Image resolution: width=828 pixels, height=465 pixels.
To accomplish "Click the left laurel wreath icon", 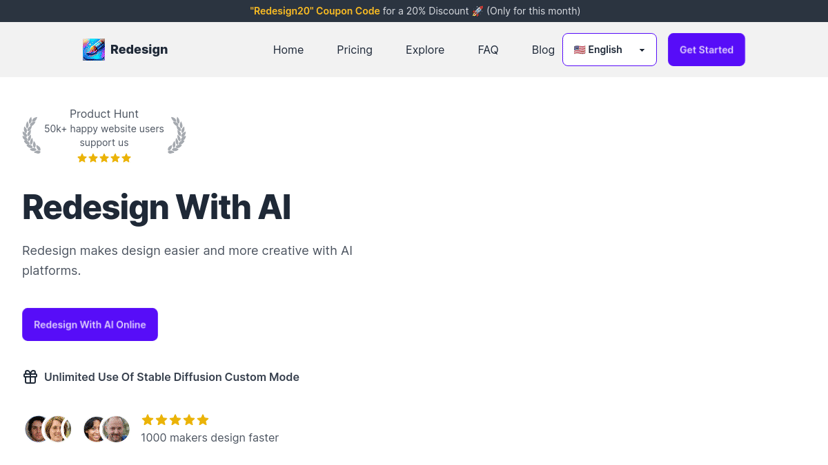I will tap(31, 135).
